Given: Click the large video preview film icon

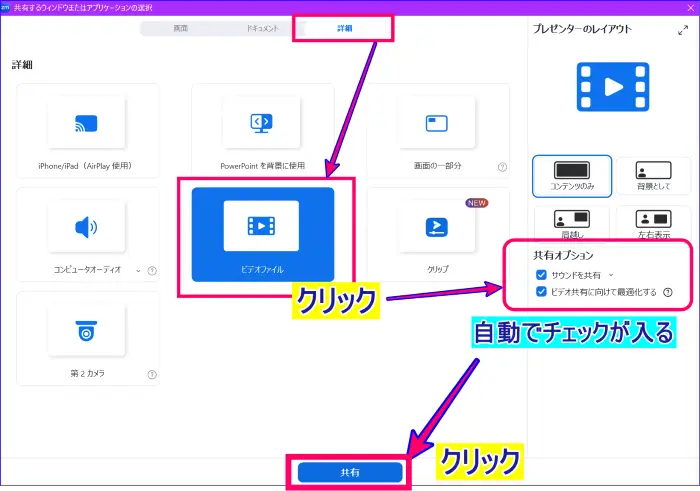Looking at the screenshot, I should 613,87.
